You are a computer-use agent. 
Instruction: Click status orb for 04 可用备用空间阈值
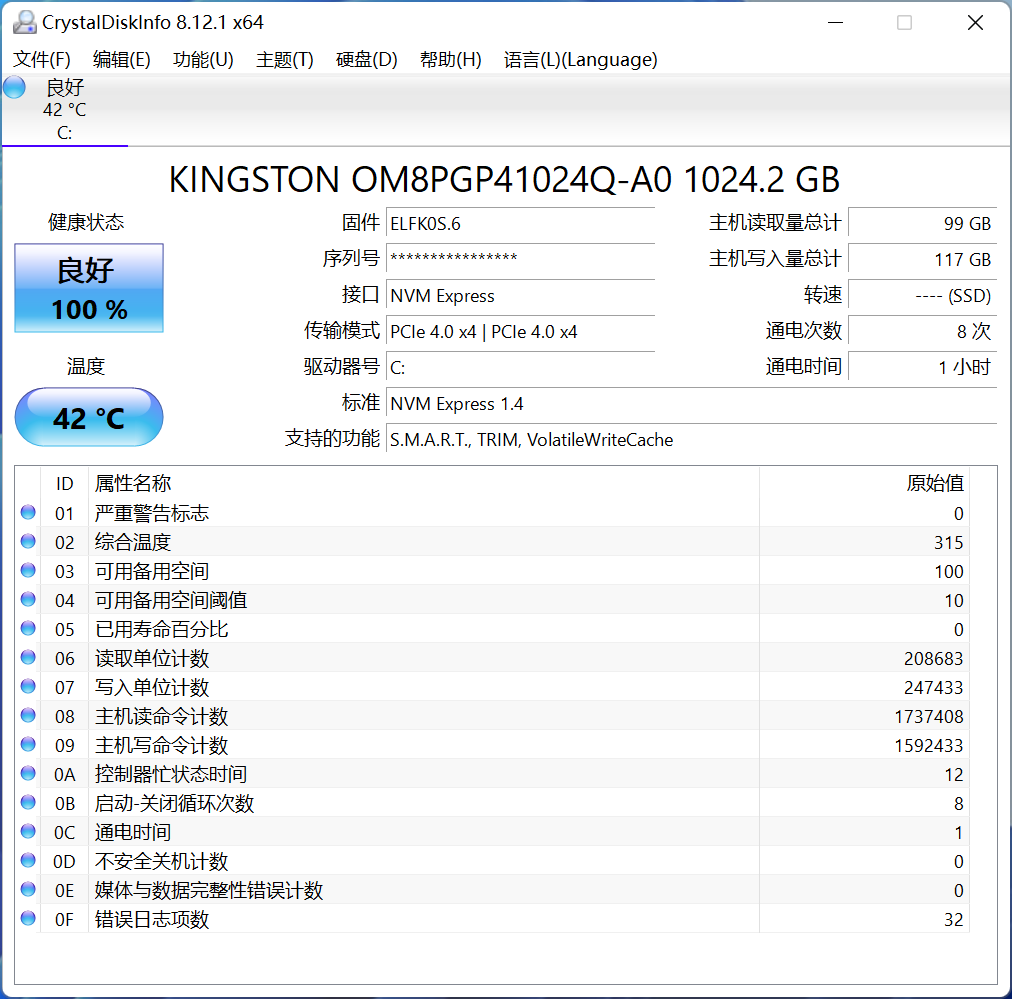pyautogui.click(x=28, y=600)
